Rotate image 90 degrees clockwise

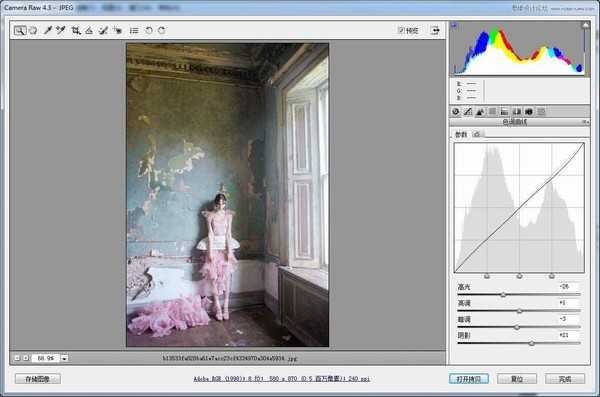click(x=162, y=31)
